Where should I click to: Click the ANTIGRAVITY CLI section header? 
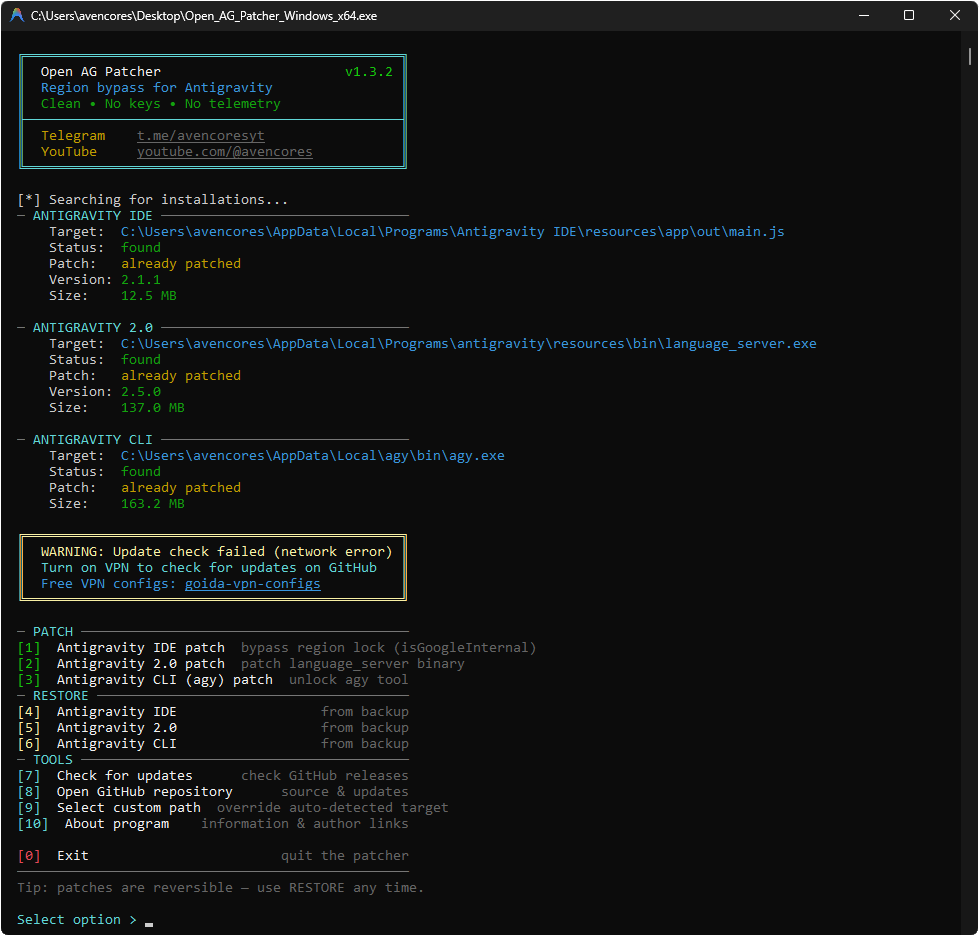tap(92, 440)
